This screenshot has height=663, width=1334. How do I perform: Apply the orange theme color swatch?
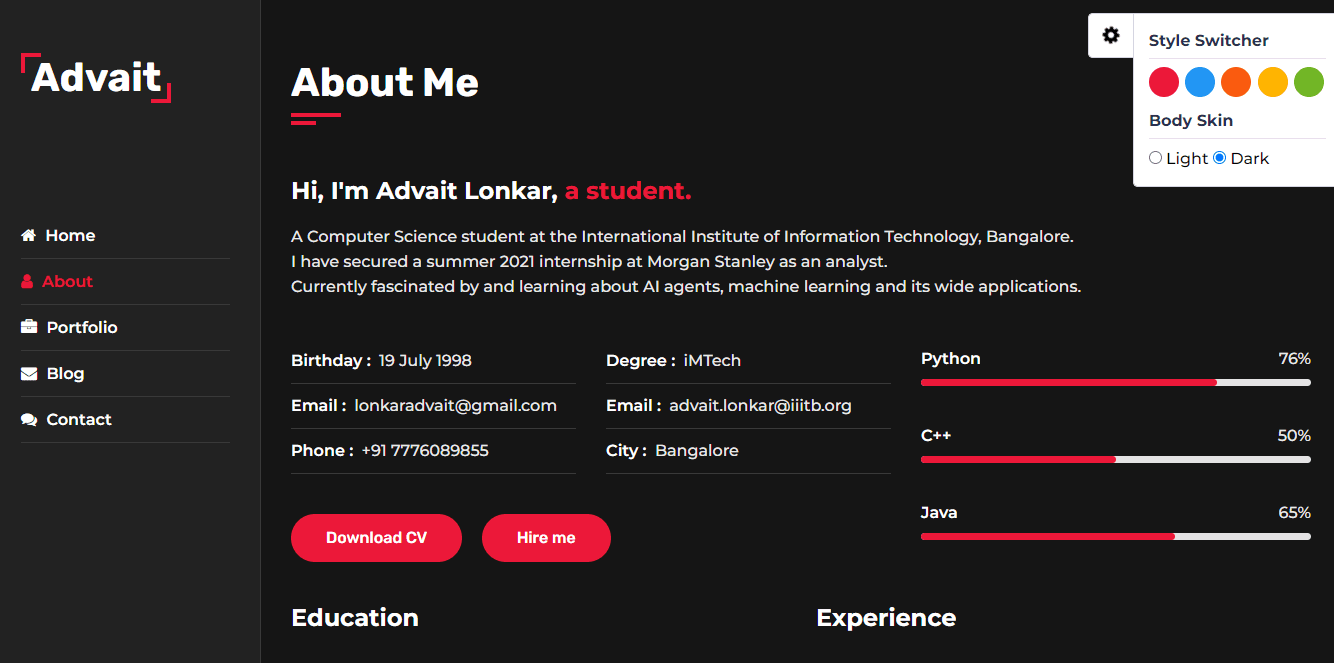[1236, 82]
